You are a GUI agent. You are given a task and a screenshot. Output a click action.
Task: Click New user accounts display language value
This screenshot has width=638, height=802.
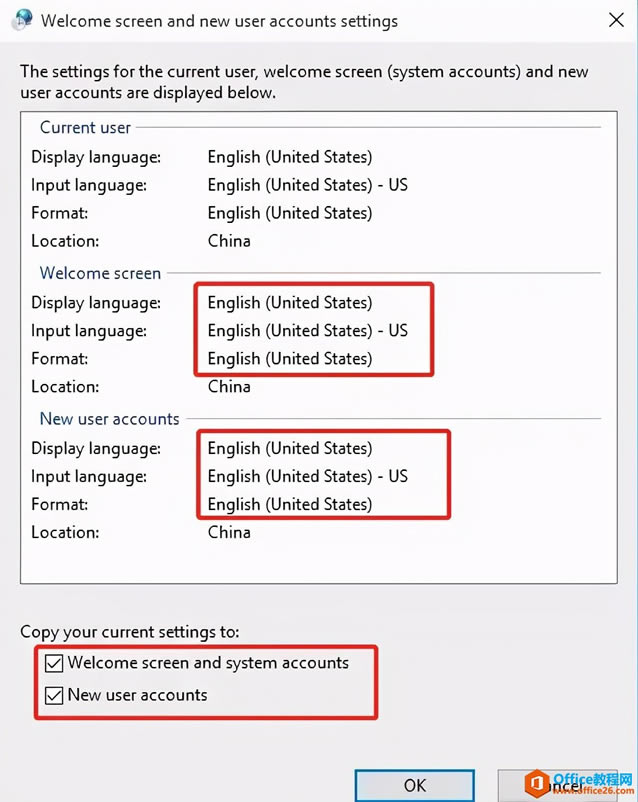pos(290,449)
